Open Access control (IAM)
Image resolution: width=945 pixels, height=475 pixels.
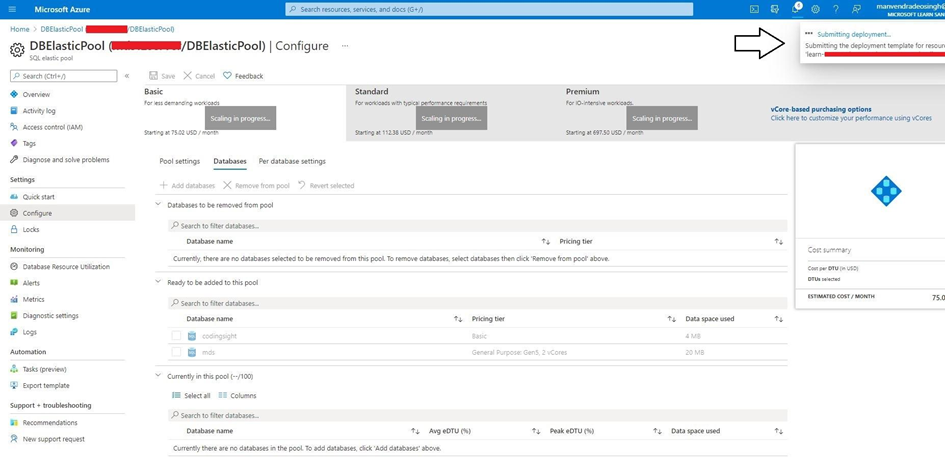[x=52, y=127]
